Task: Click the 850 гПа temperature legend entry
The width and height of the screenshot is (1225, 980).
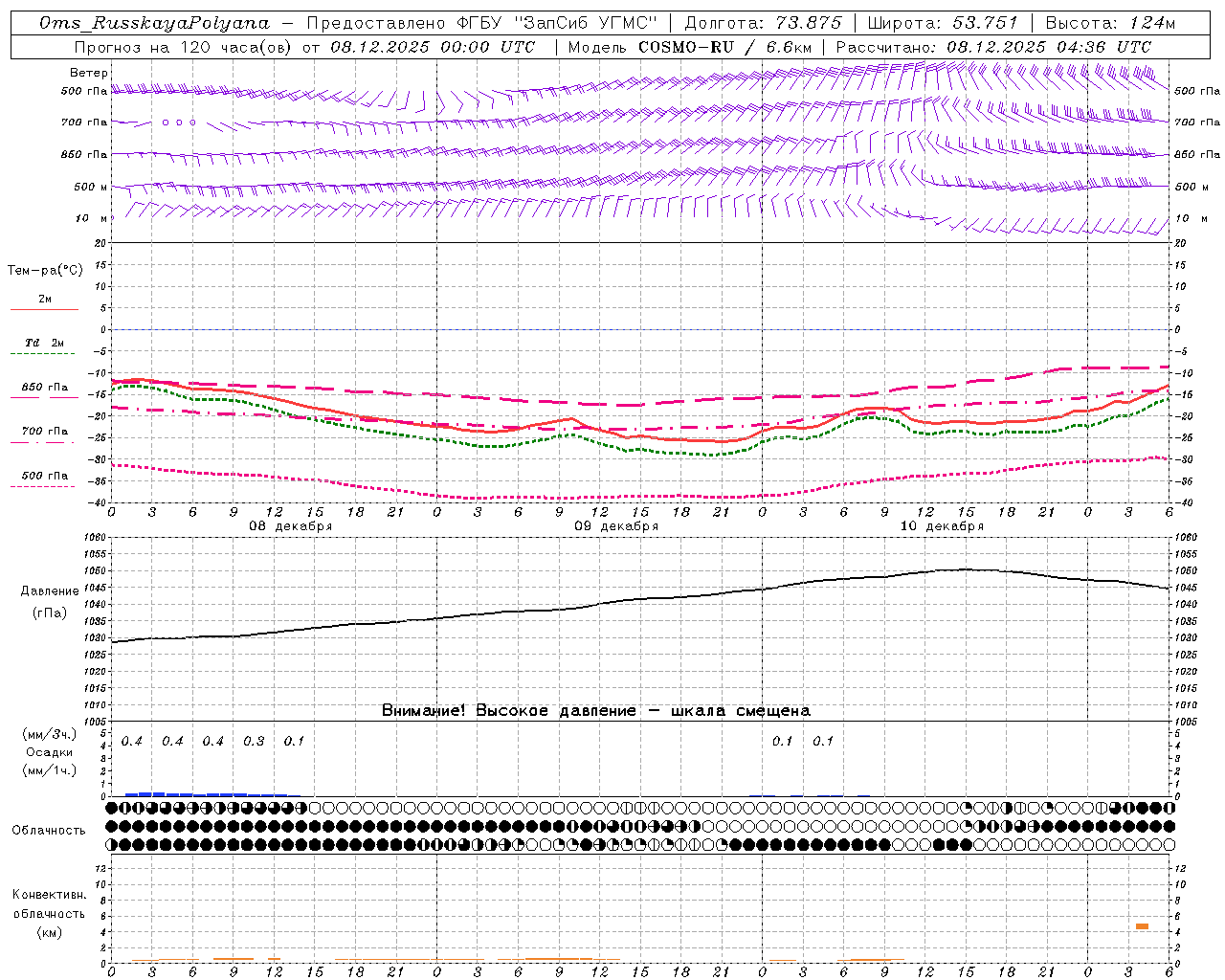Action: [44, 390]
